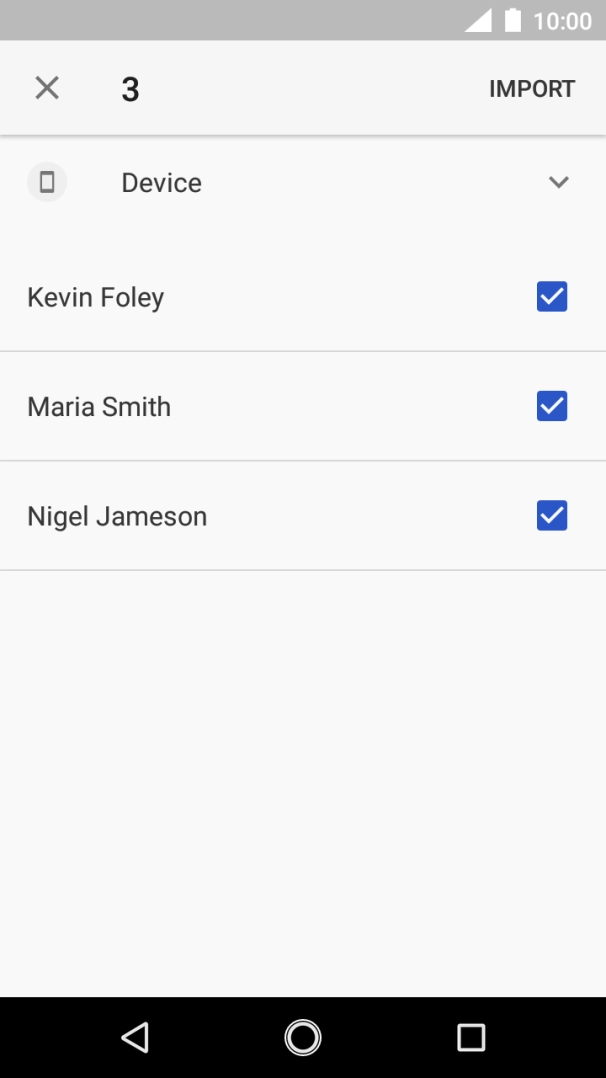Uncheck the Maria Smith checkbox

click(x=552, y=406)
